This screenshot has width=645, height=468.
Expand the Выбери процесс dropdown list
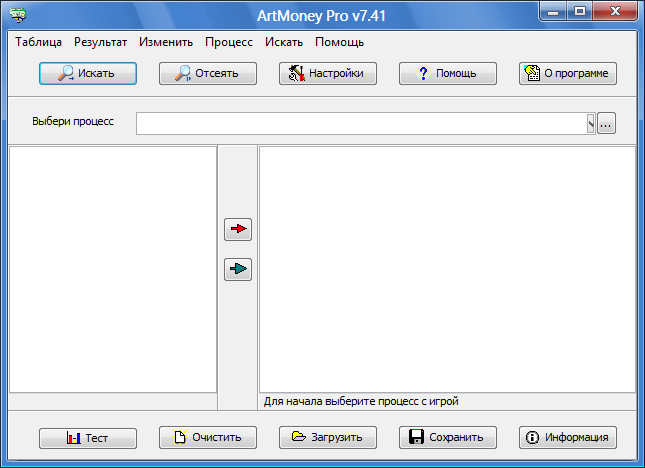590,123
